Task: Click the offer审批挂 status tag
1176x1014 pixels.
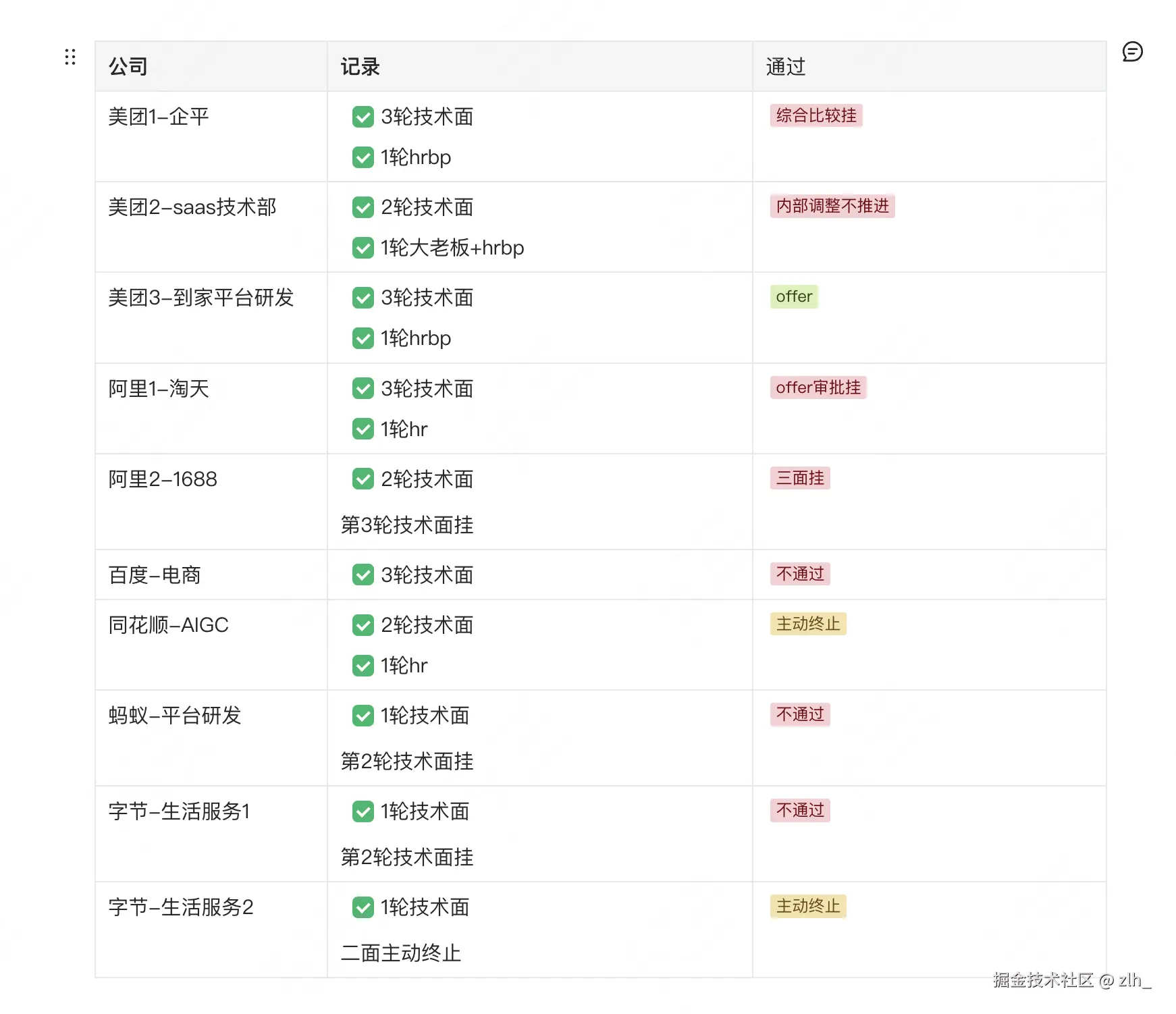Action: tap(818, 388)
